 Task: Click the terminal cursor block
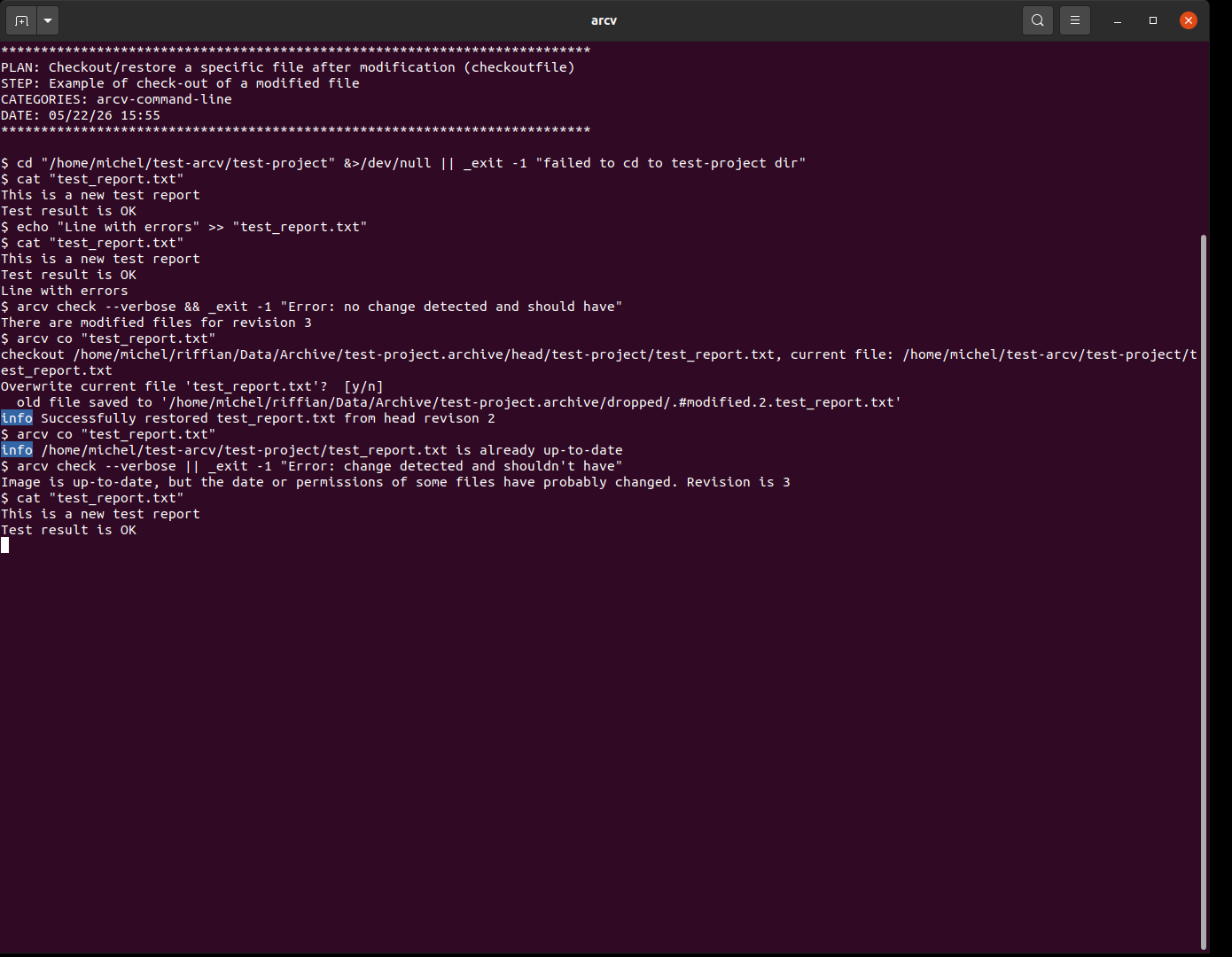[5, 545]
